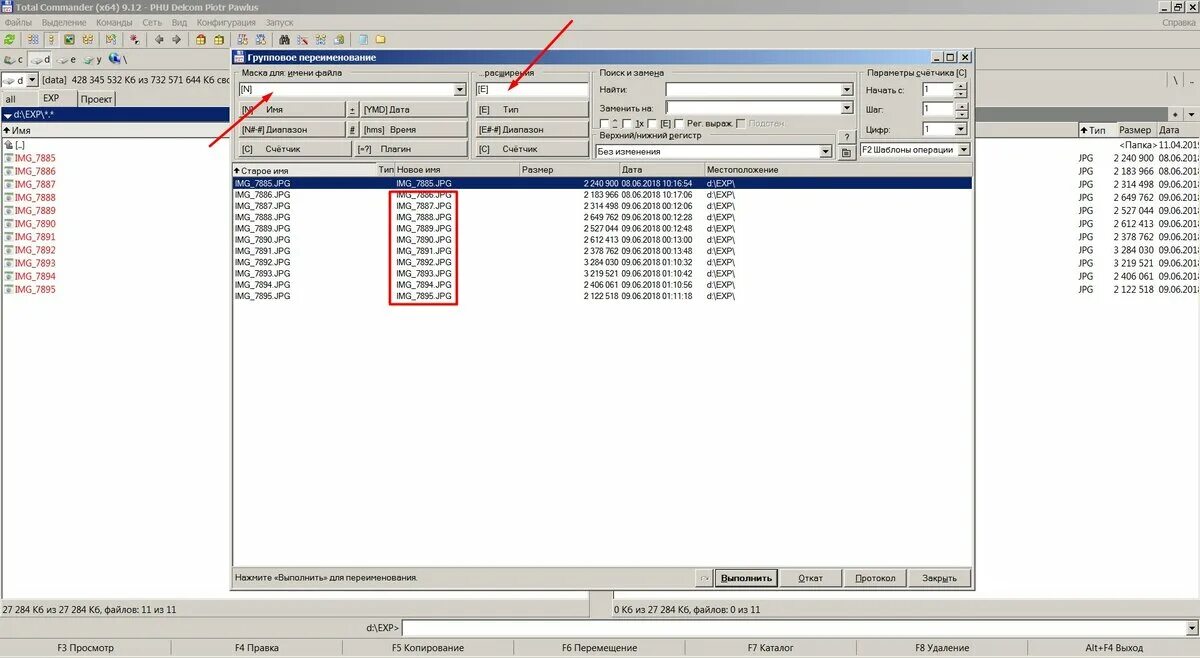This screenshot has height=658, width=1200.
Task: Open the Конфигурация menu
Action: [x=225, y=22]
